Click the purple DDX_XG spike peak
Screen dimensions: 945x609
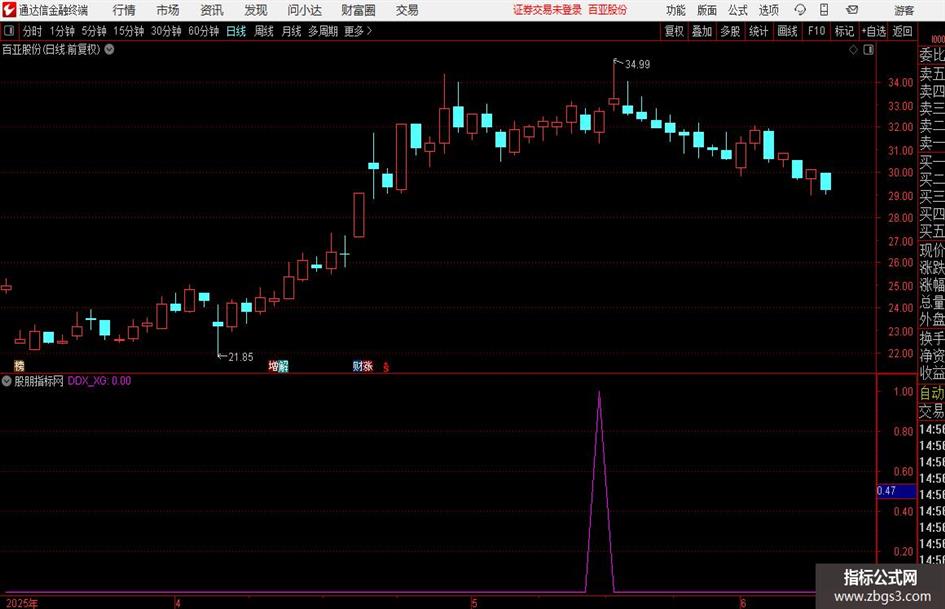[599, 393]
